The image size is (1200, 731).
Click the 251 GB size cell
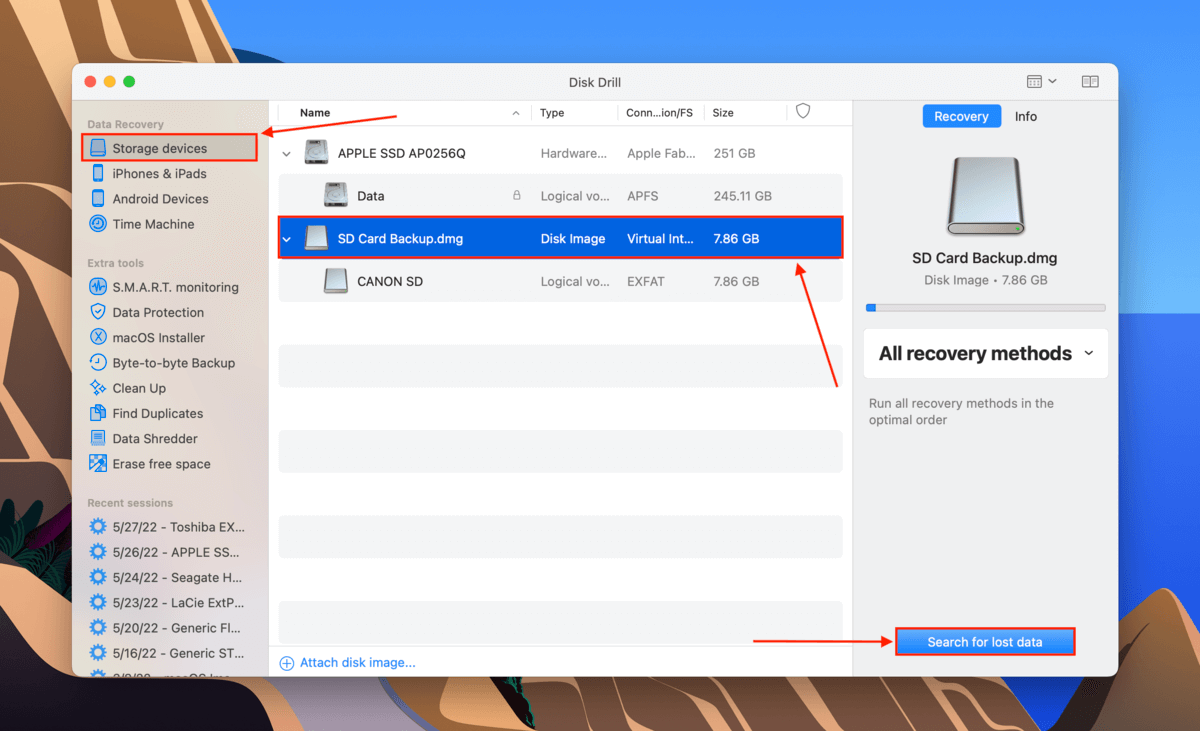click(x=734, y=154)
